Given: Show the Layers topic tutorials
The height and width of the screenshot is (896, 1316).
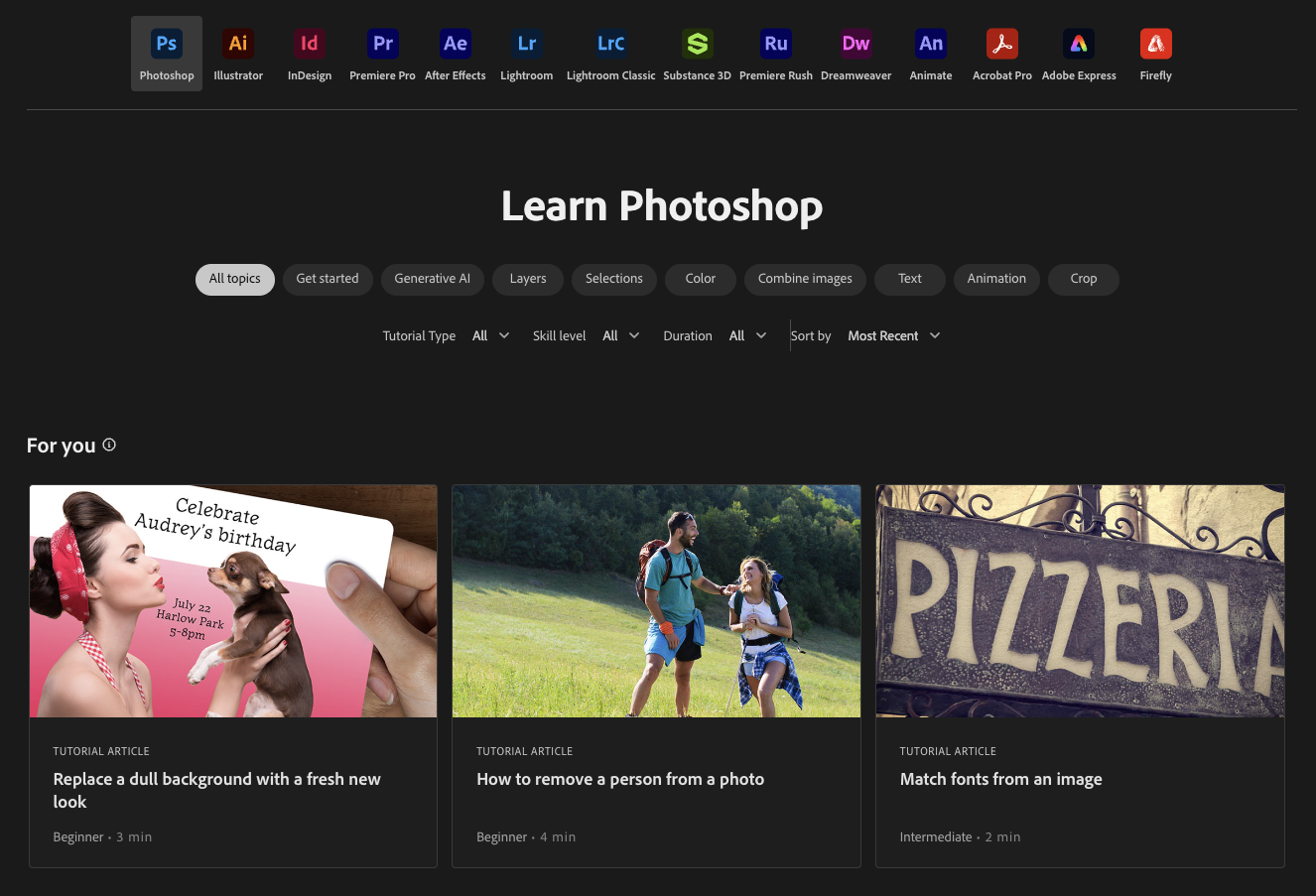Looking at the screenshot, I should (x=528, y=279).
